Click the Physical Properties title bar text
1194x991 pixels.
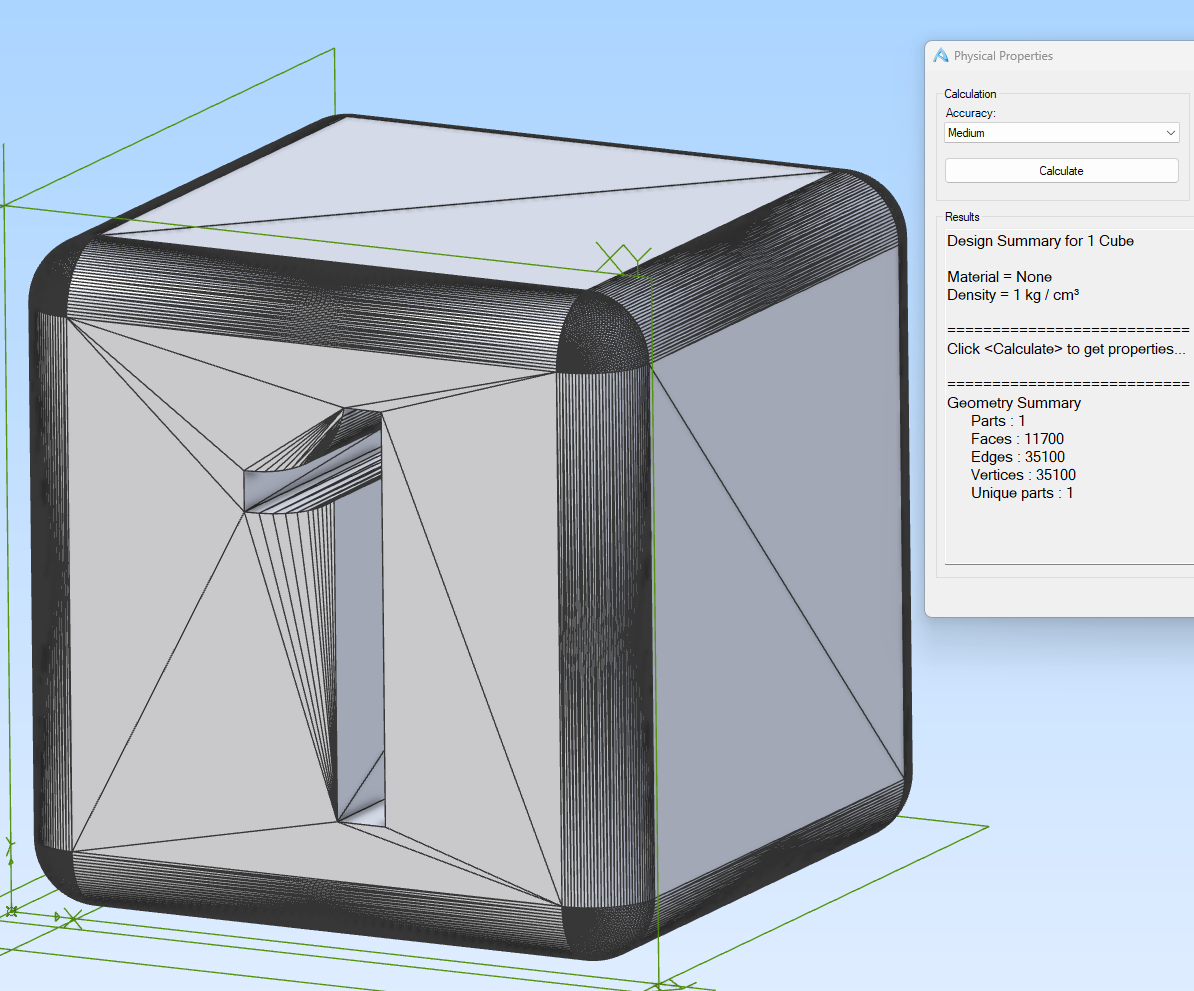[1003, 56]
